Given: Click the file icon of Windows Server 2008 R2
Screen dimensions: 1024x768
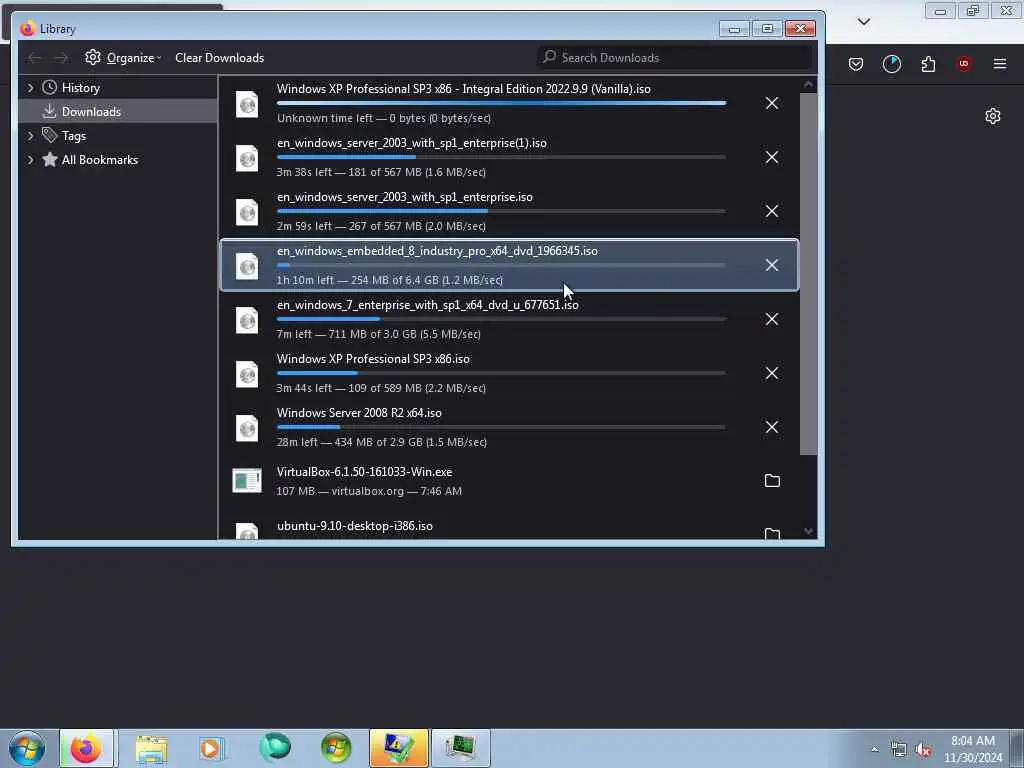Looking at the screenshot, I should (x=247, y=428).
